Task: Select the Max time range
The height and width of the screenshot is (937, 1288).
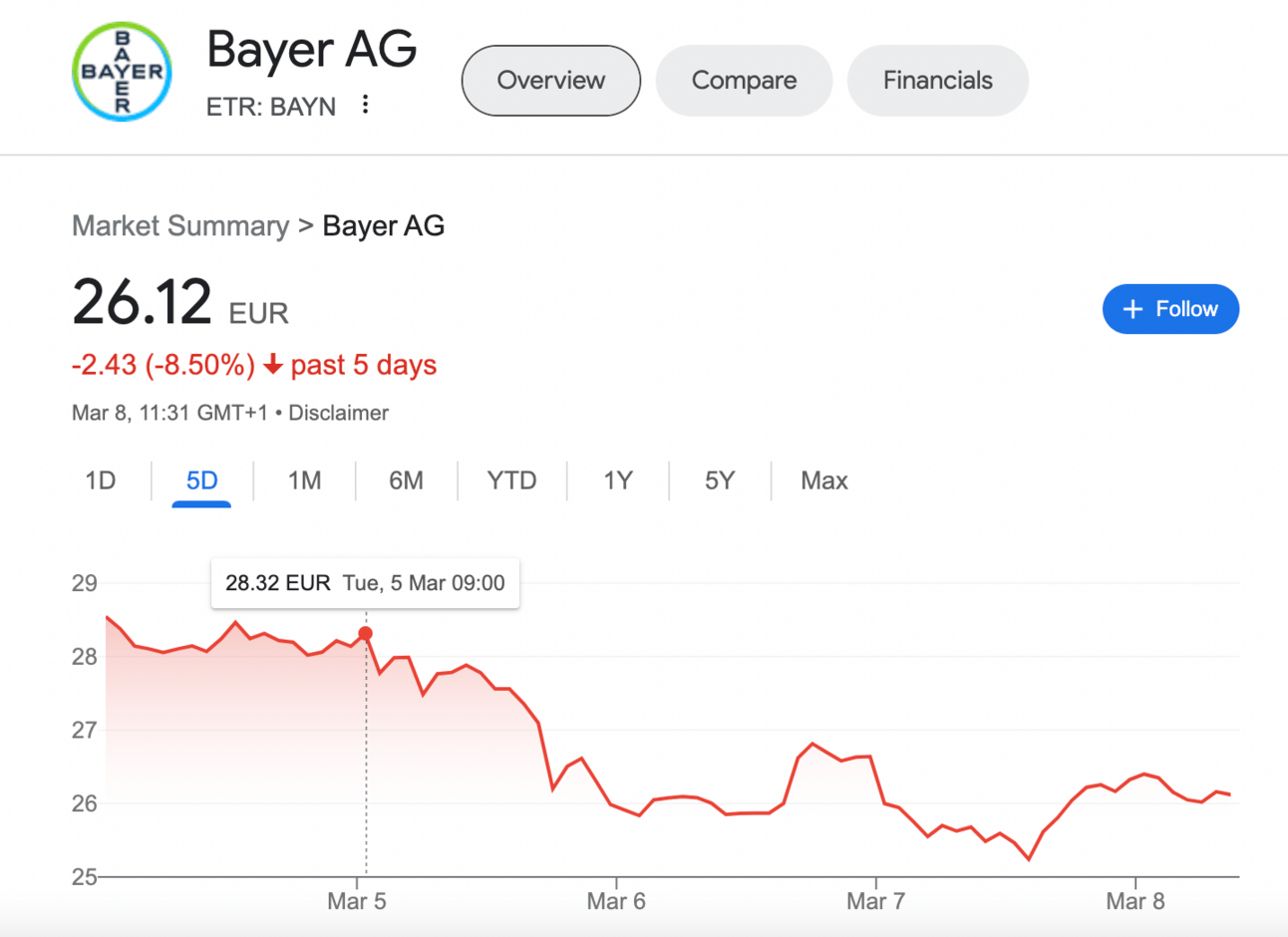Action: pyautogui.click(x=823, y=481)
